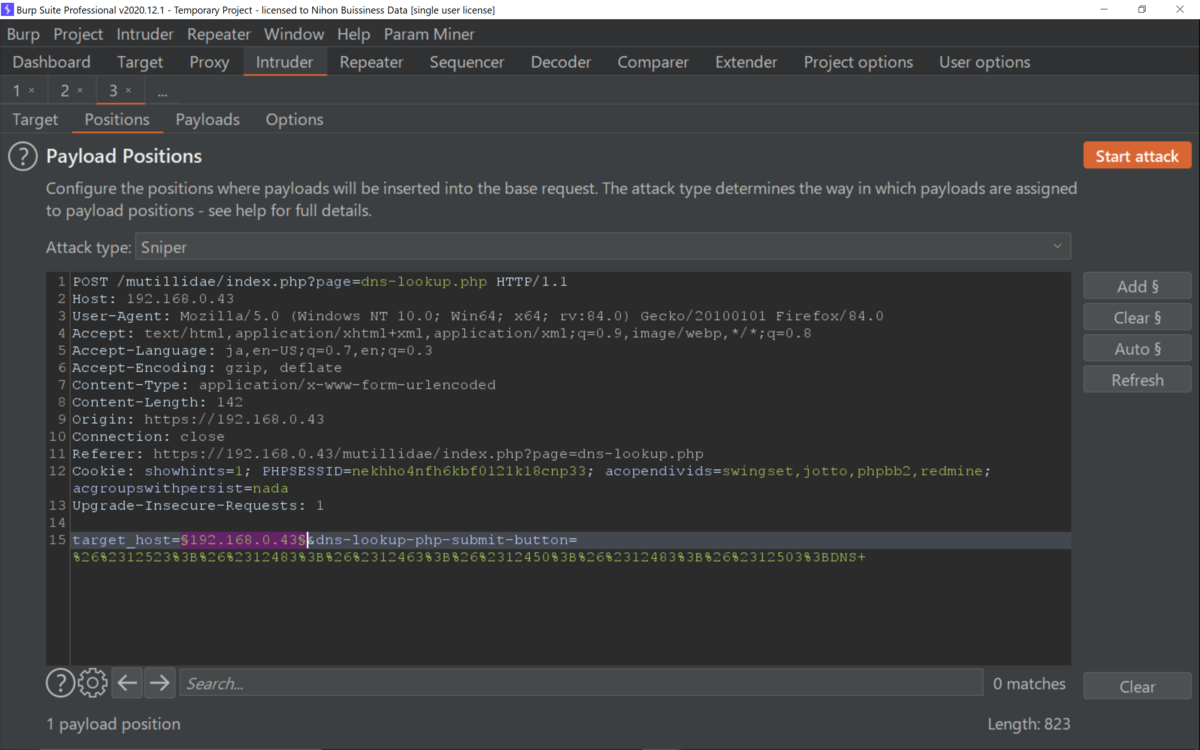Open the Project menu
The image size is (1200, 750).
click(x=78, y=34)
